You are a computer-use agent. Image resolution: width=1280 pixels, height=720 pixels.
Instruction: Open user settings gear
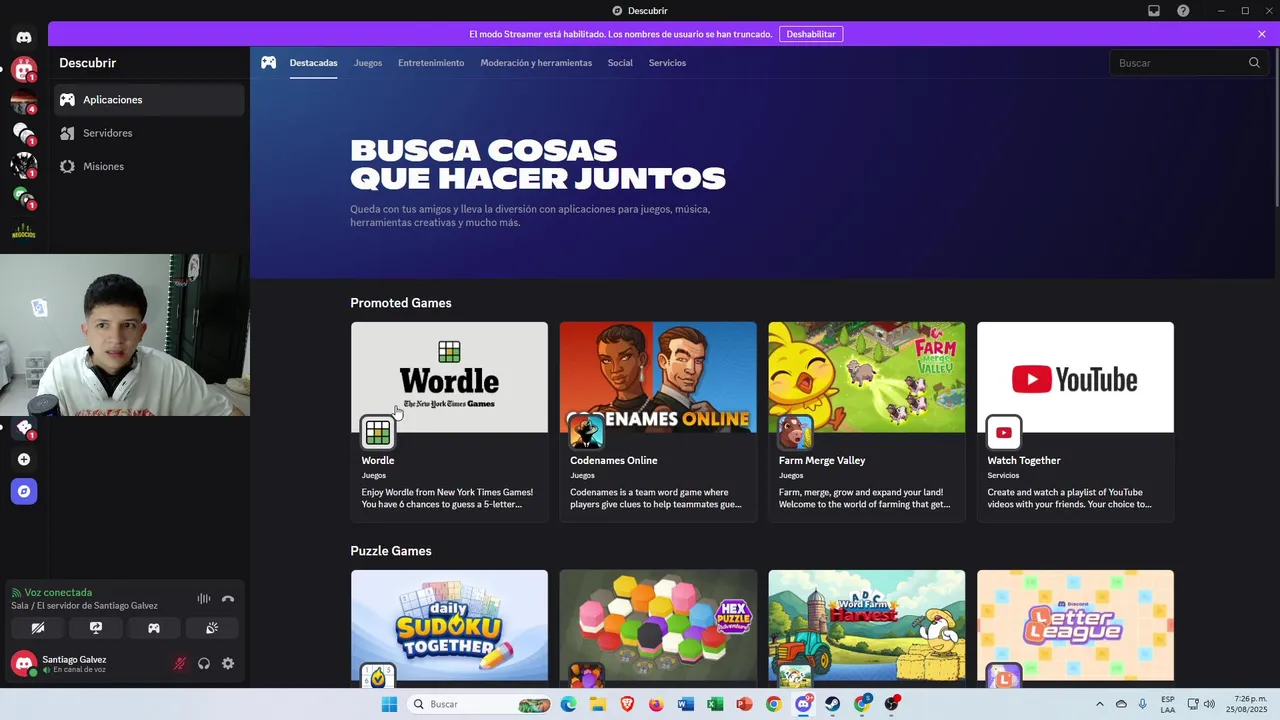click(228, 664)
